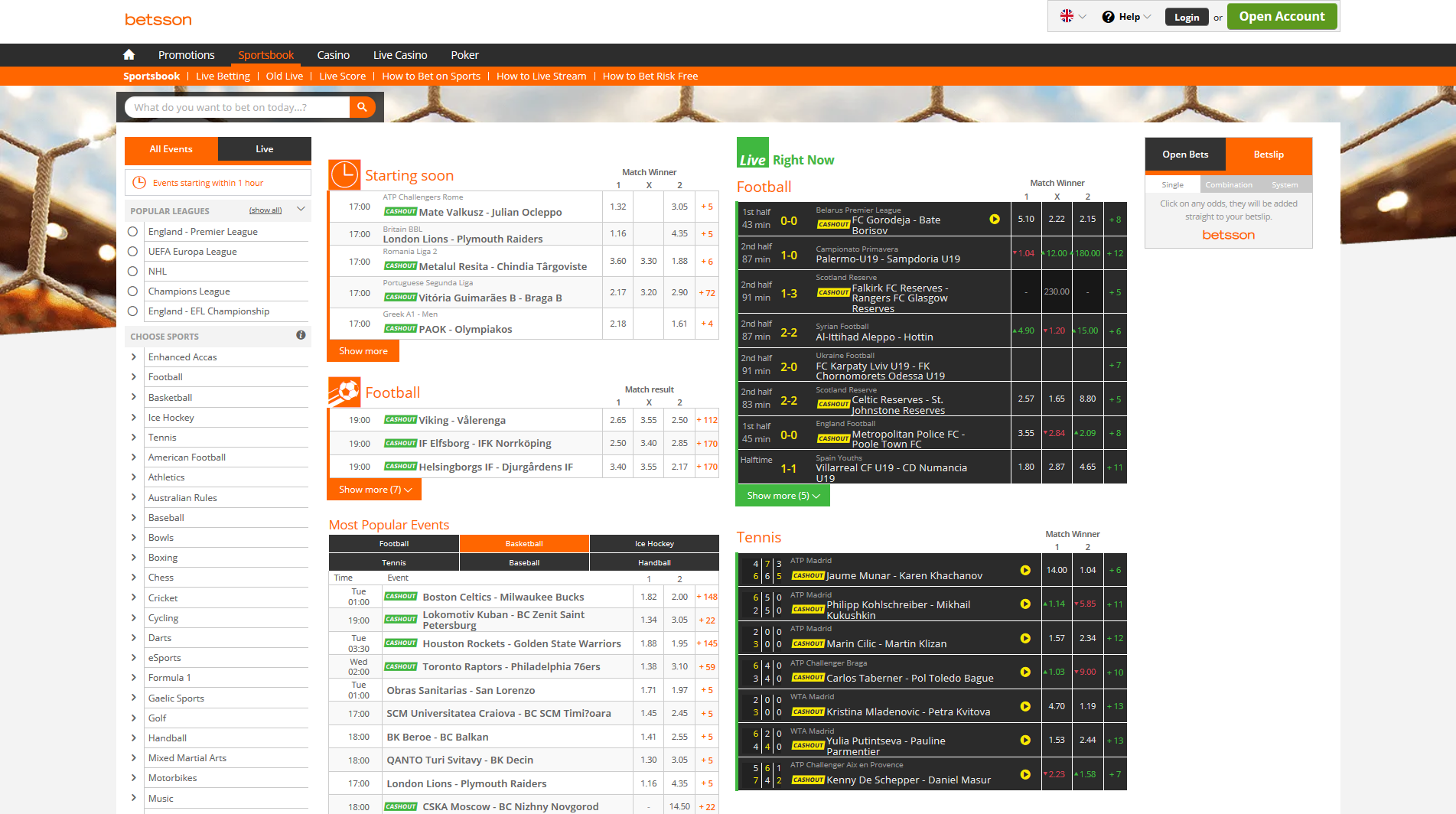The width and height of the screenshot is (1456, 814).
Task: Switch to the Live events tab
Action: 265,149
